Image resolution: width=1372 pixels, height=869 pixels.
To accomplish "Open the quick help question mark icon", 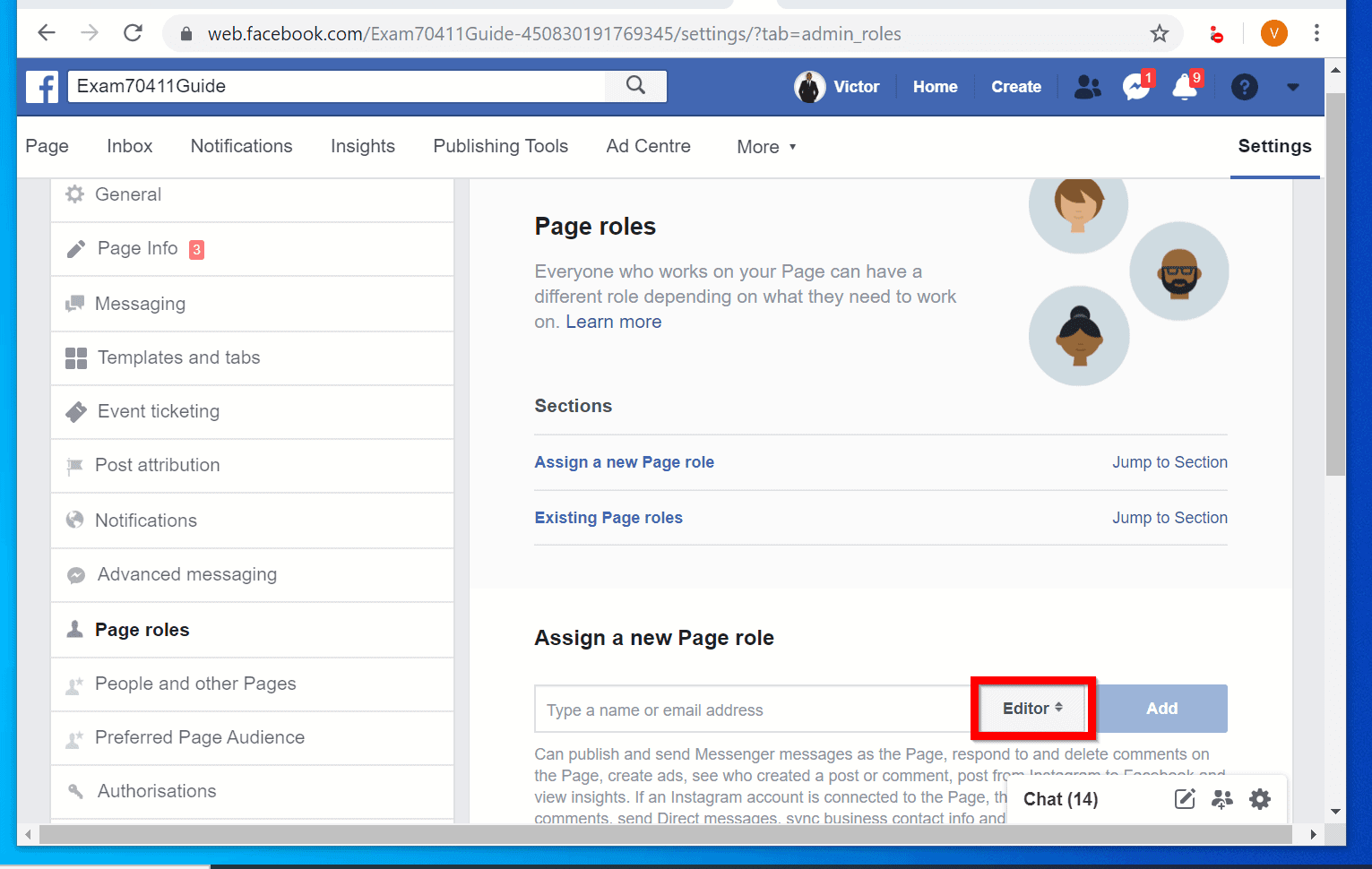I will click(1244, 87).
